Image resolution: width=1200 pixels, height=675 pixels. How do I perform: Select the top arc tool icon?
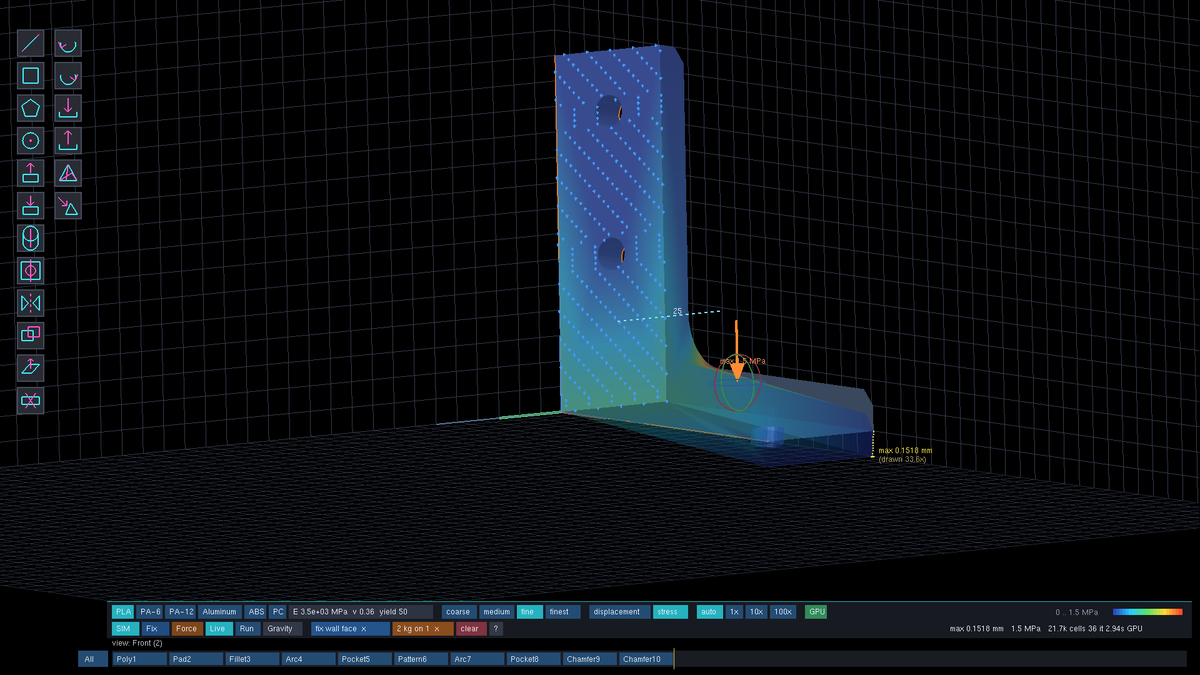point(68,43)
